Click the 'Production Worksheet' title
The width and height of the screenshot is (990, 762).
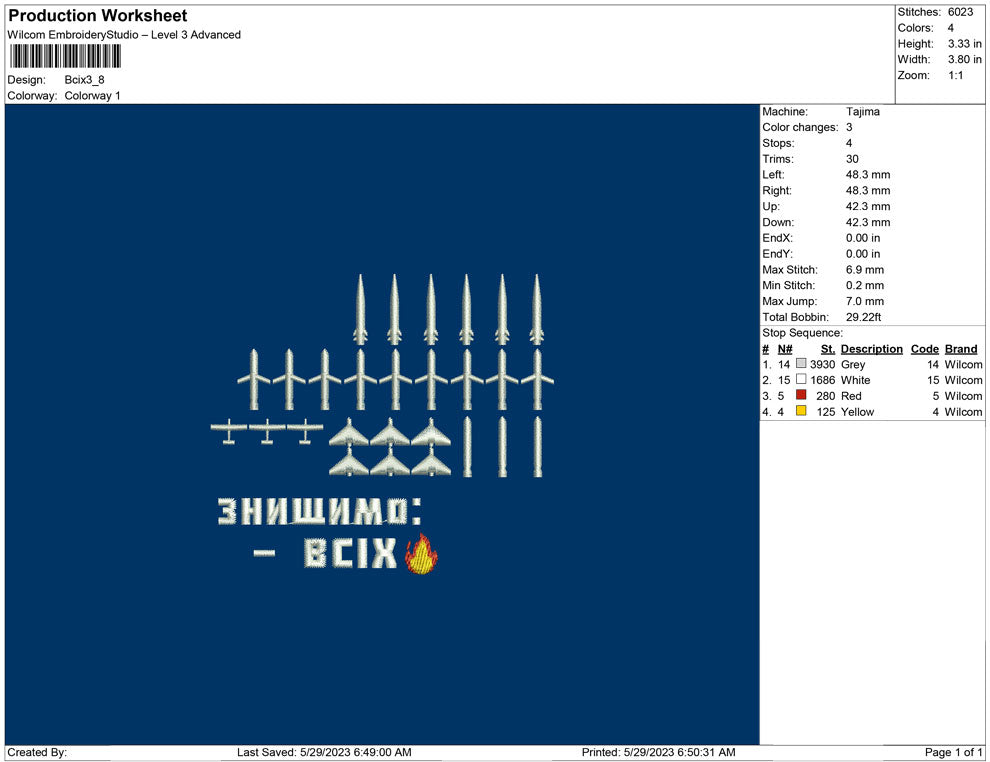(98, 16)
